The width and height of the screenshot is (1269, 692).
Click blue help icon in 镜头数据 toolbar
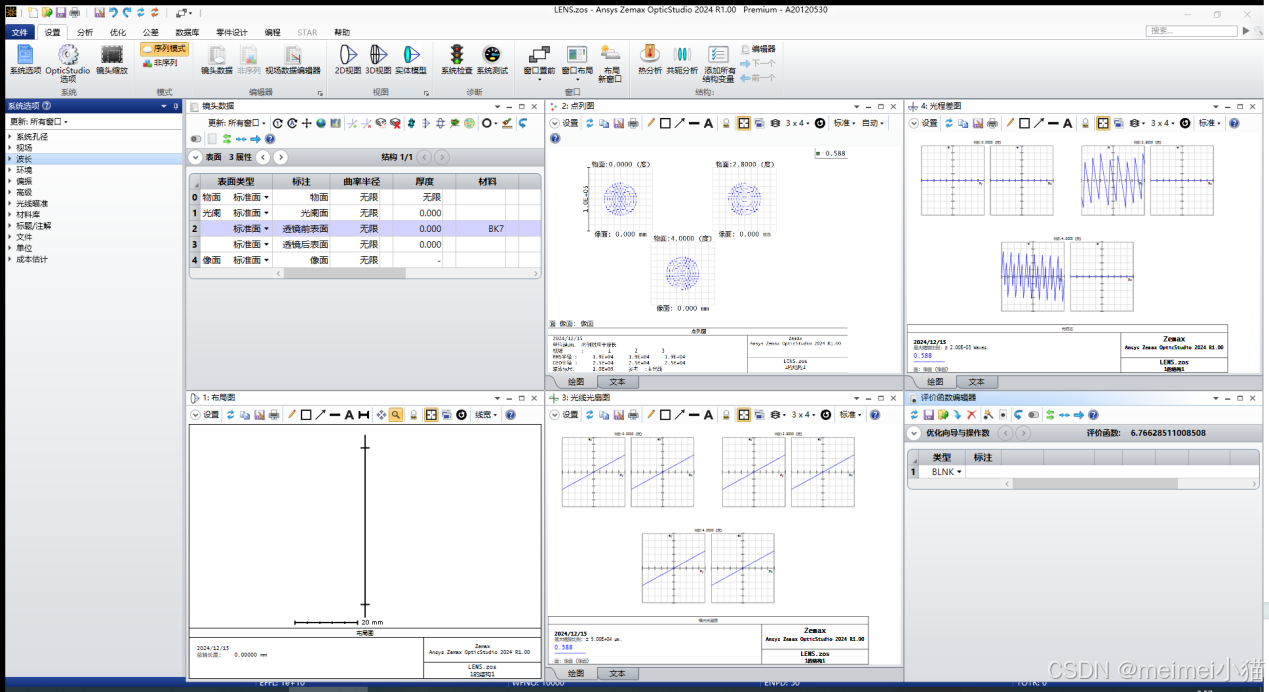click(x=269, y=139)
